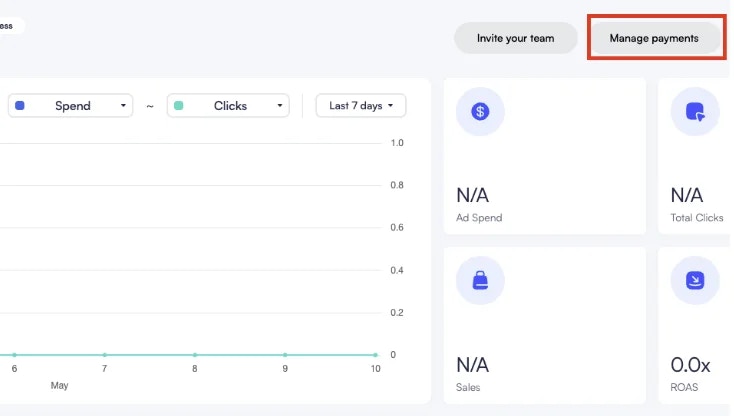This screenshot has width=734, height=416.
Task: Change the Last 7 days date range
Action: [x=361, y=106]
